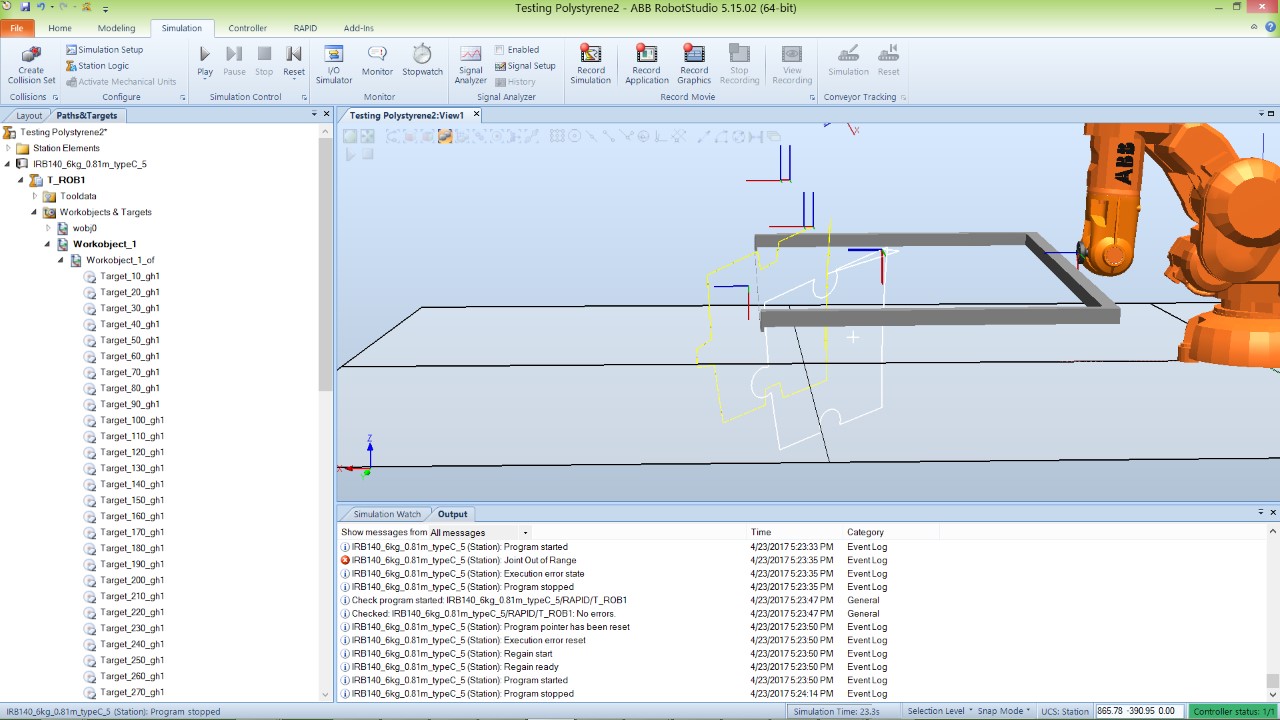Click the Category column header

[865, 532]
